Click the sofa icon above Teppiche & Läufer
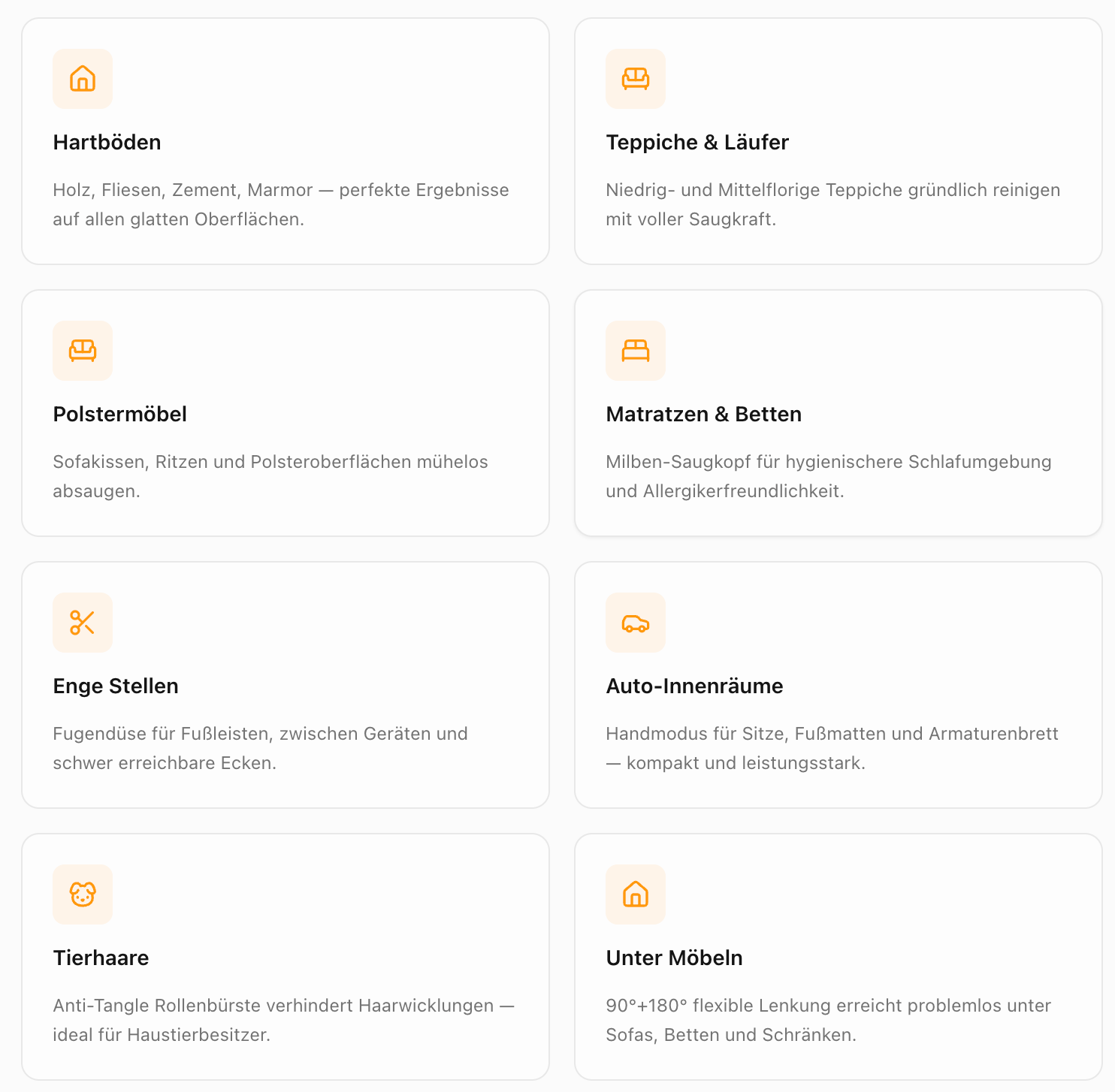The image size is (1115, 1092). click(x=636, y=79)
